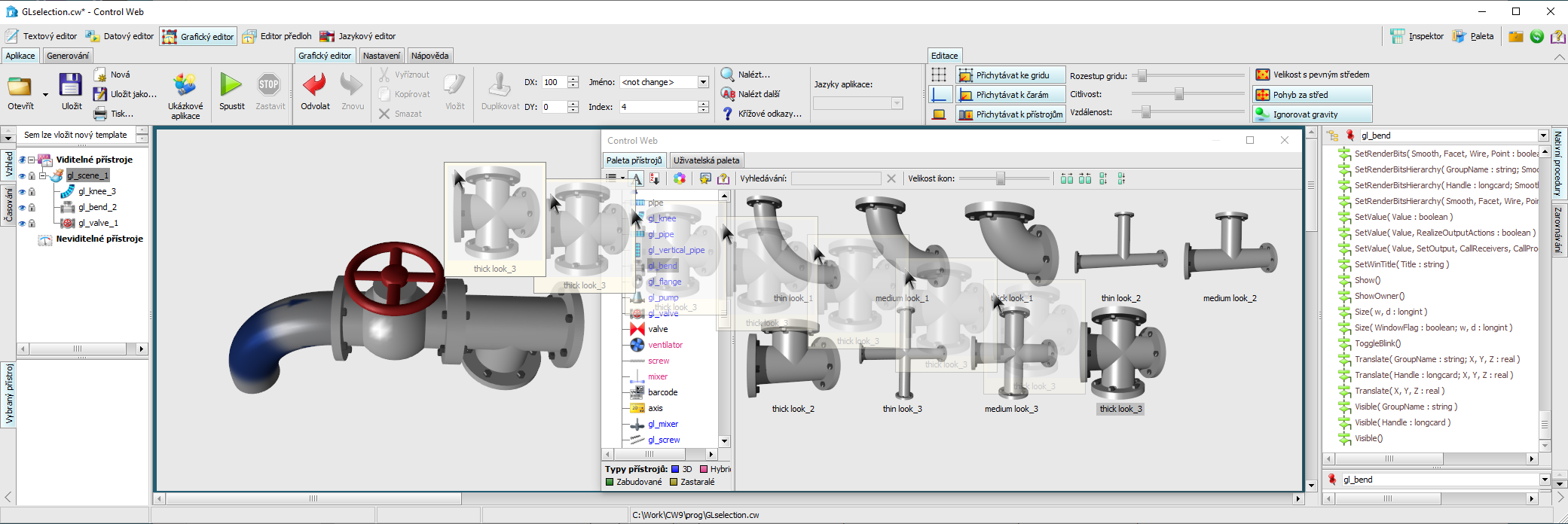
Task: Open Ukázkové aplikace icon
Action: click(x=185, y=85)
